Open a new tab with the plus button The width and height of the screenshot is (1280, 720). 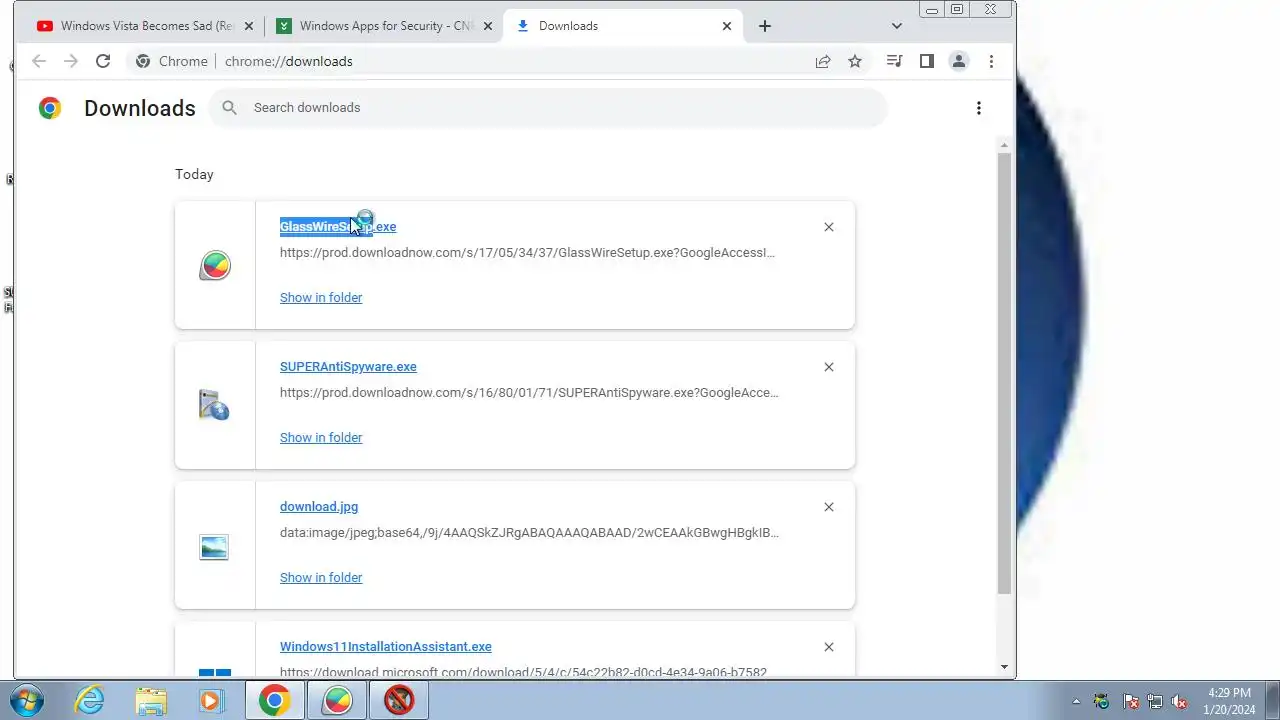[765, 26]
